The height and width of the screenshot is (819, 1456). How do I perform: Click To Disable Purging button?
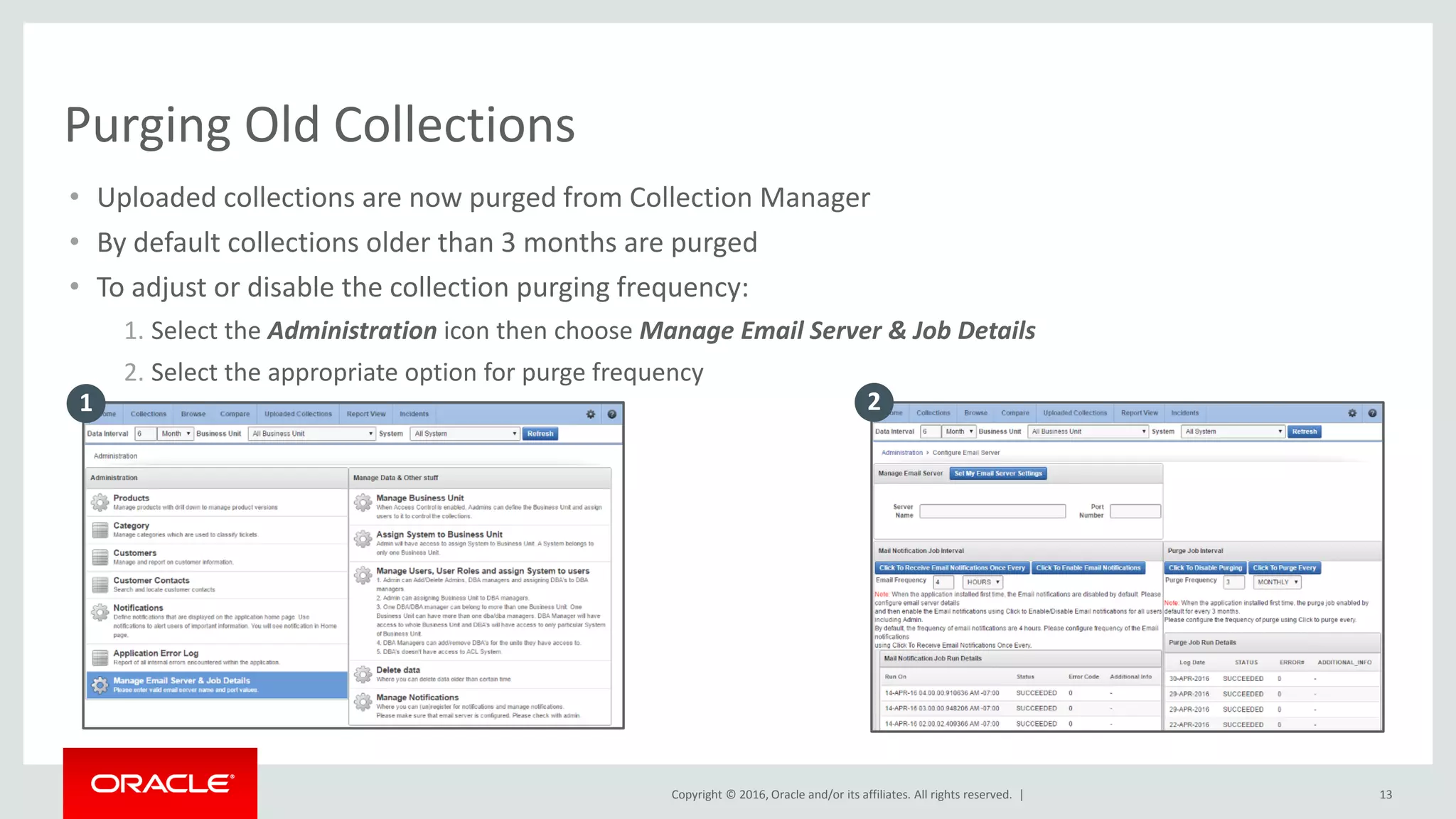click(x=1205, y=568)
